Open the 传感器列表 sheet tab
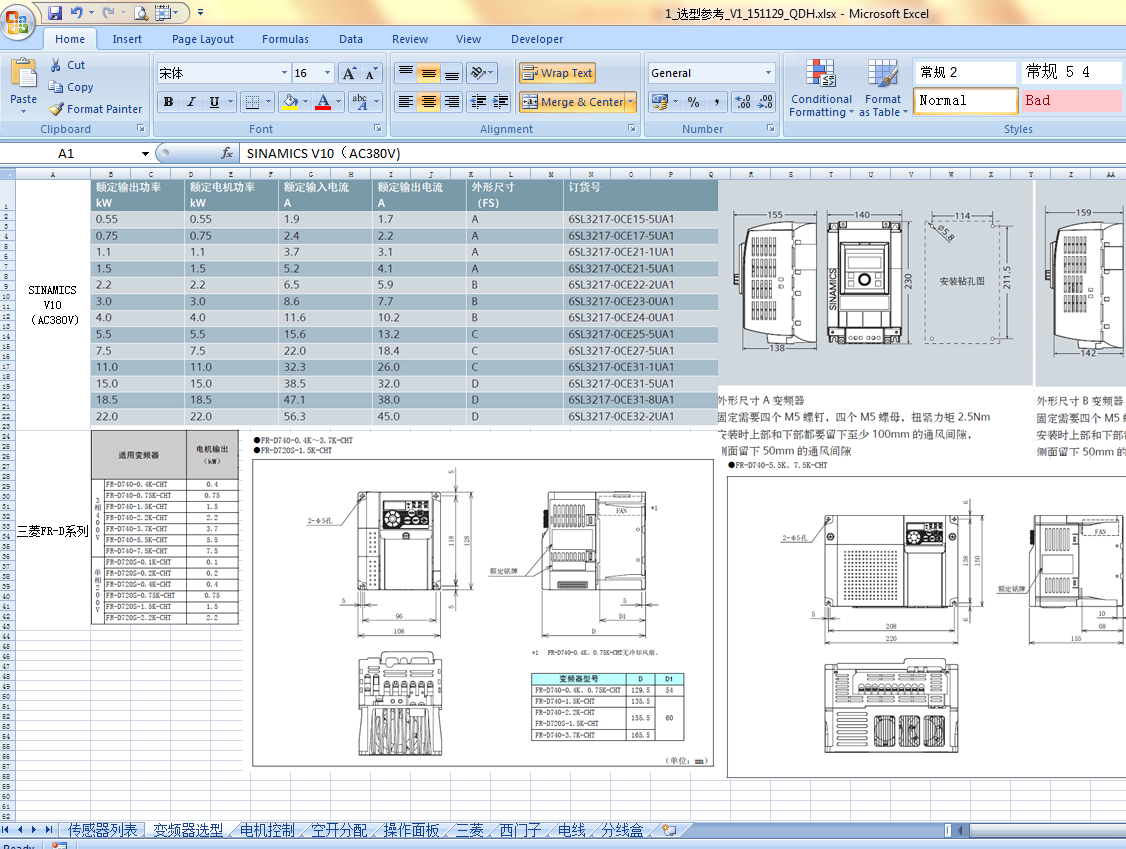This screenshot has height=849, width=1126. 102,830
